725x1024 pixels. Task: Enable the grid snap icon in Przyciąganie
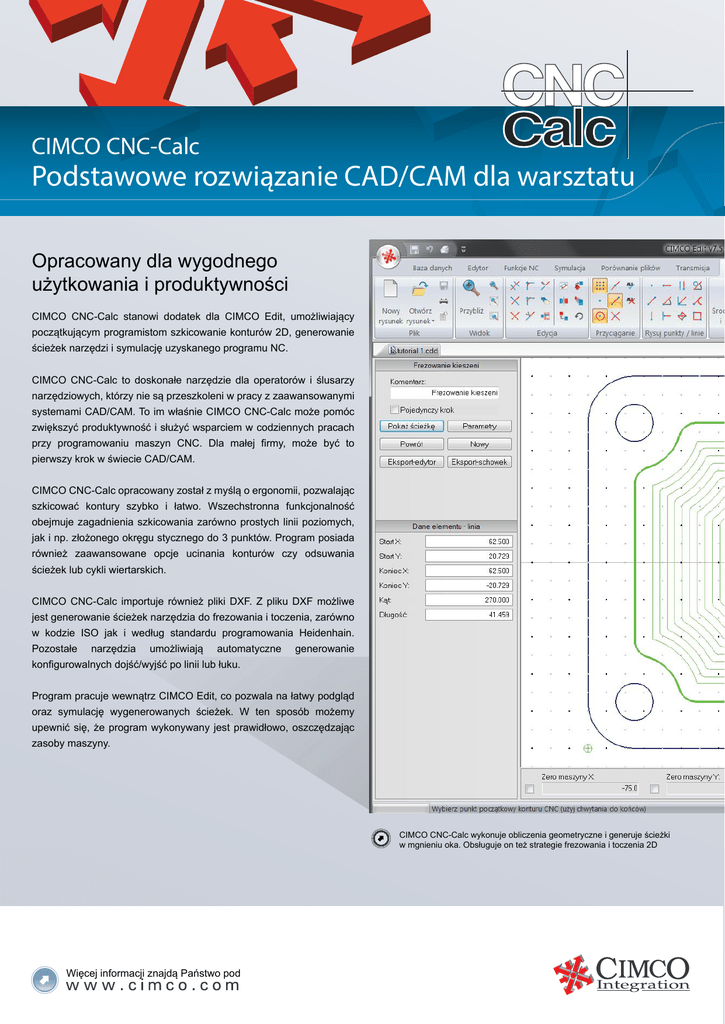click(600, 285)
